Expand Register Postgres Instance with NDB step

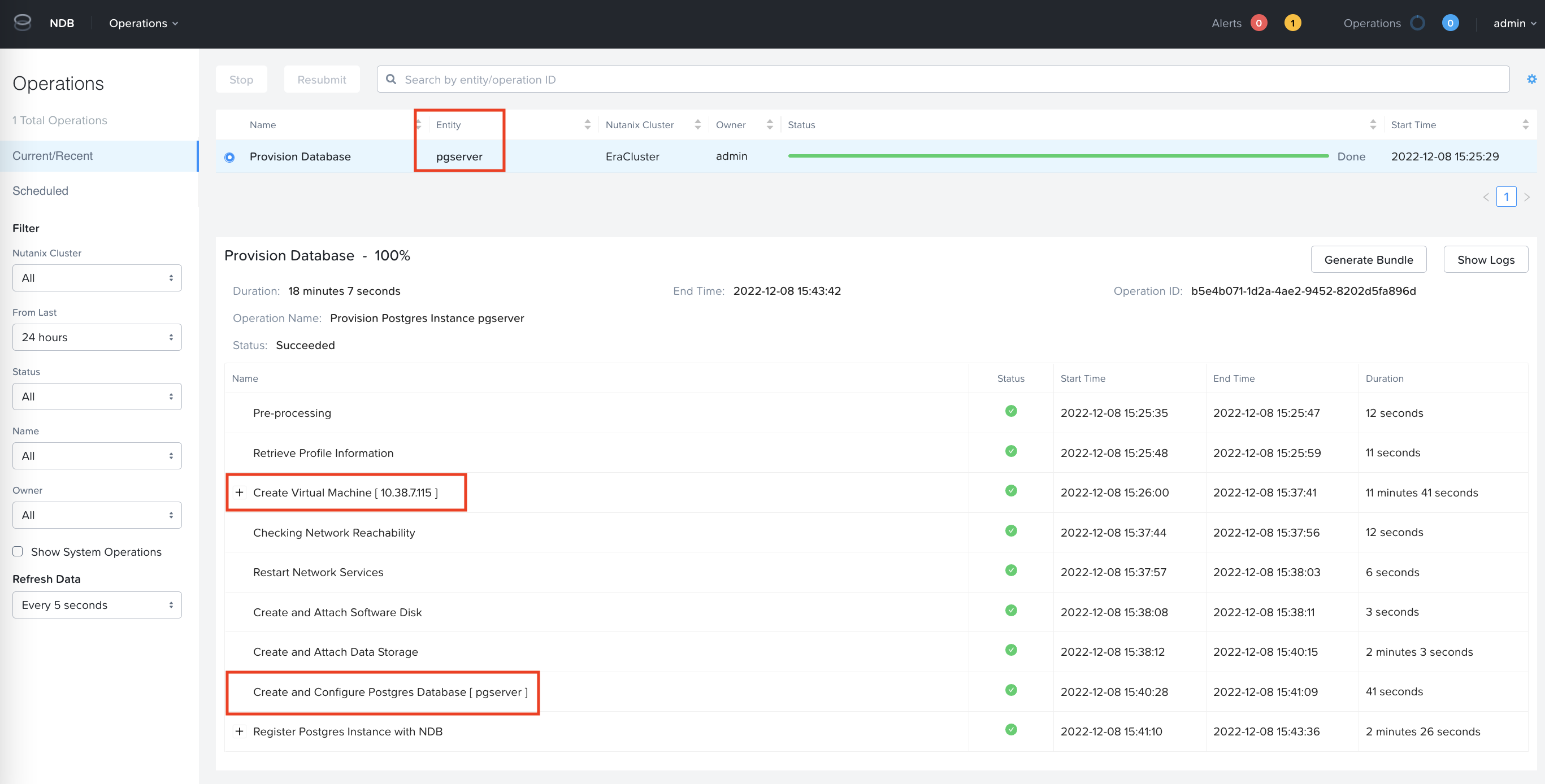(x=239, y=731)
